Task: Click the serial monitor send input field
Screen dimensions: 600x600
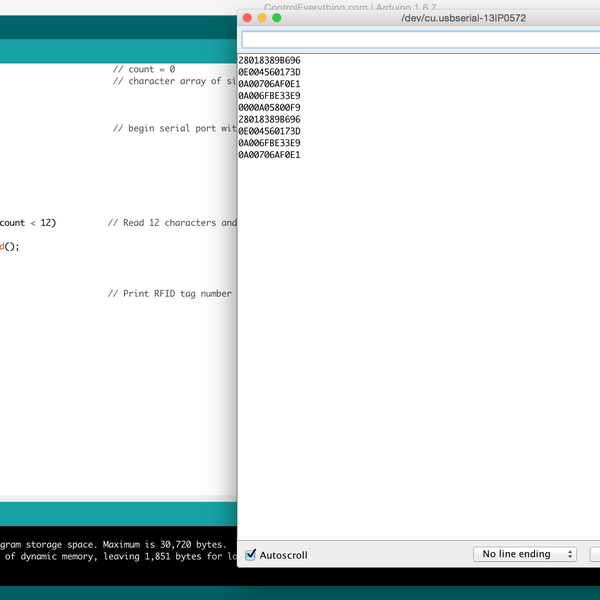Action: coord(420,40)
